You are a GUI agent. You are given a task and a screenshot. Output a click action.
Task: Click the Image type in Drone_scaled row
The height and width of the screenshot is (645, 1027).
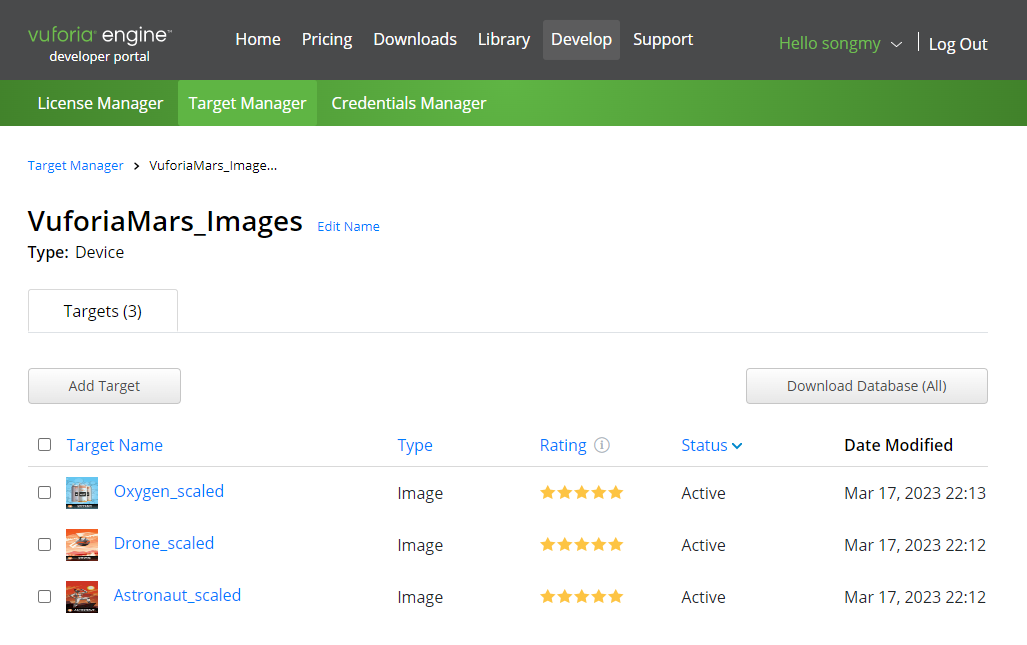420,545
